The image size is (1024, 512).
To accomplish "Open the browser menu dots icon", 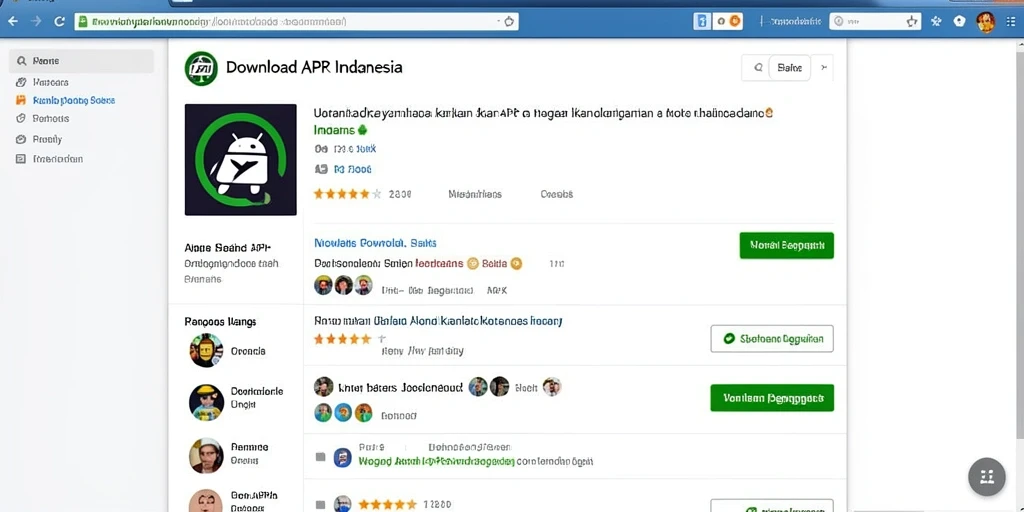I will click(x=1011, y=22).
